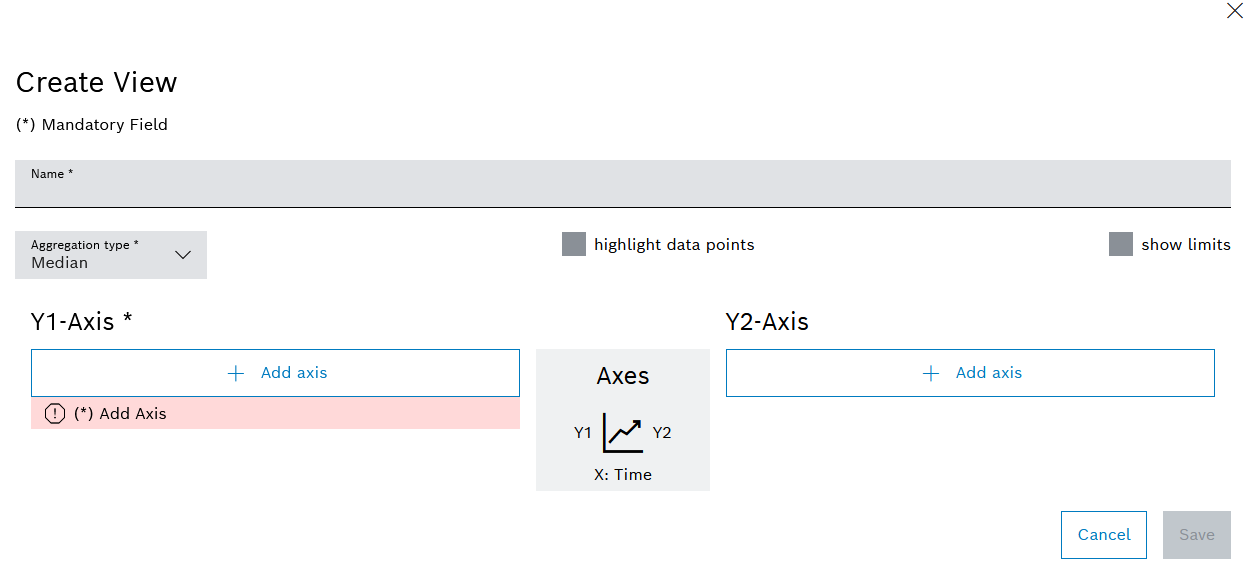Click the warning icon beside (*) Add Axis
1245x568 pixels.
55,414
